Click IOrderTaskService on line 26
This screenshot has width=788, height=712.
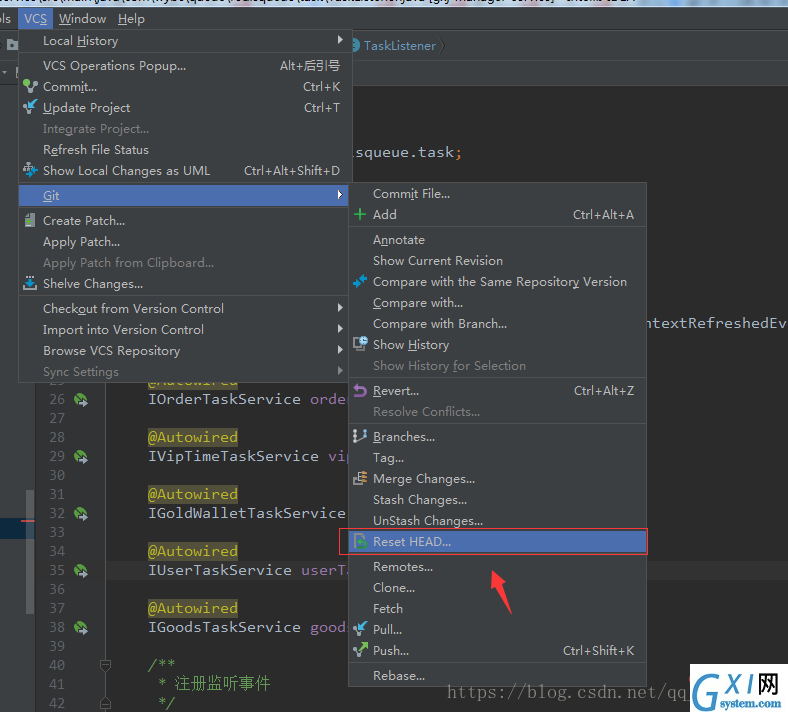click(224, 399)
